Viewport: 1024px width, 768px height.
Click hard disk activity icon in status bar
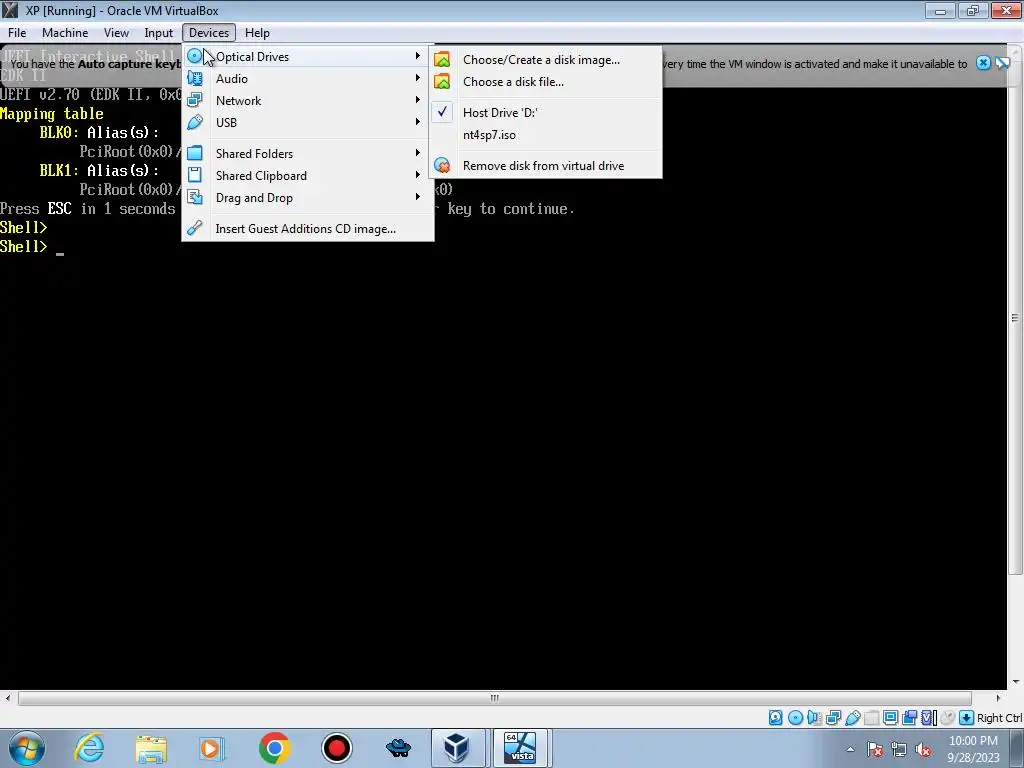(x=775, y=718)
